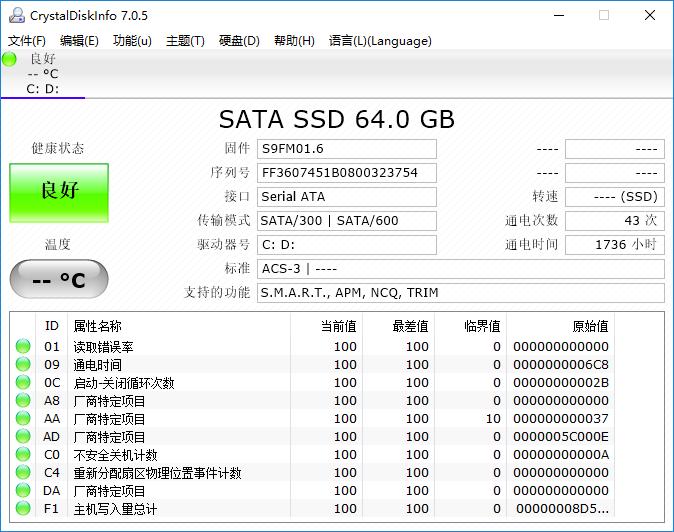Click the temperature -- °C button
The width and height of the screenshot is (674, 532).
pos(59,280)
